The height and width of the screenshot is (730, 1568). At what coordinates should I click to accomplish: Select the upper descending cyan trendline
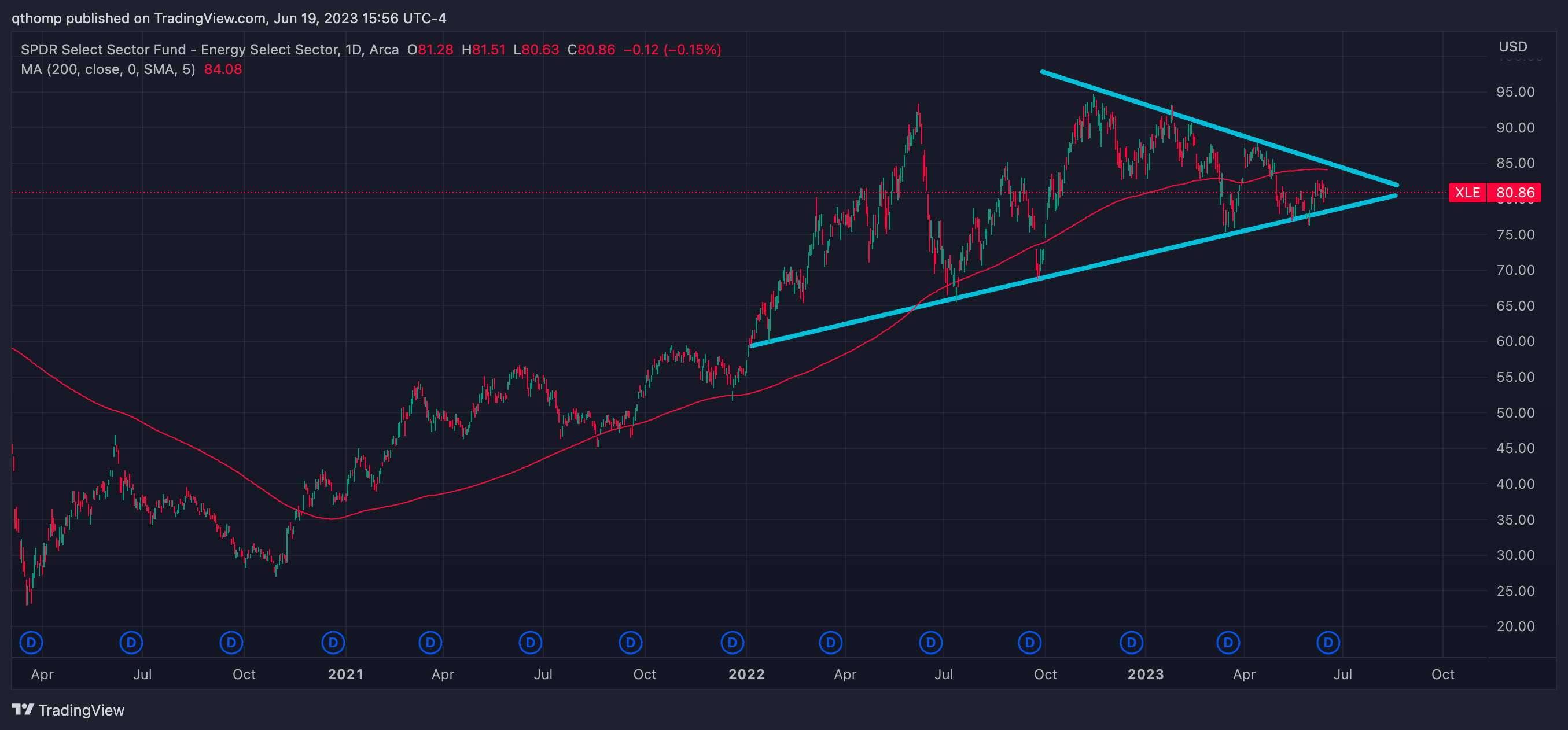(1219, 128)
